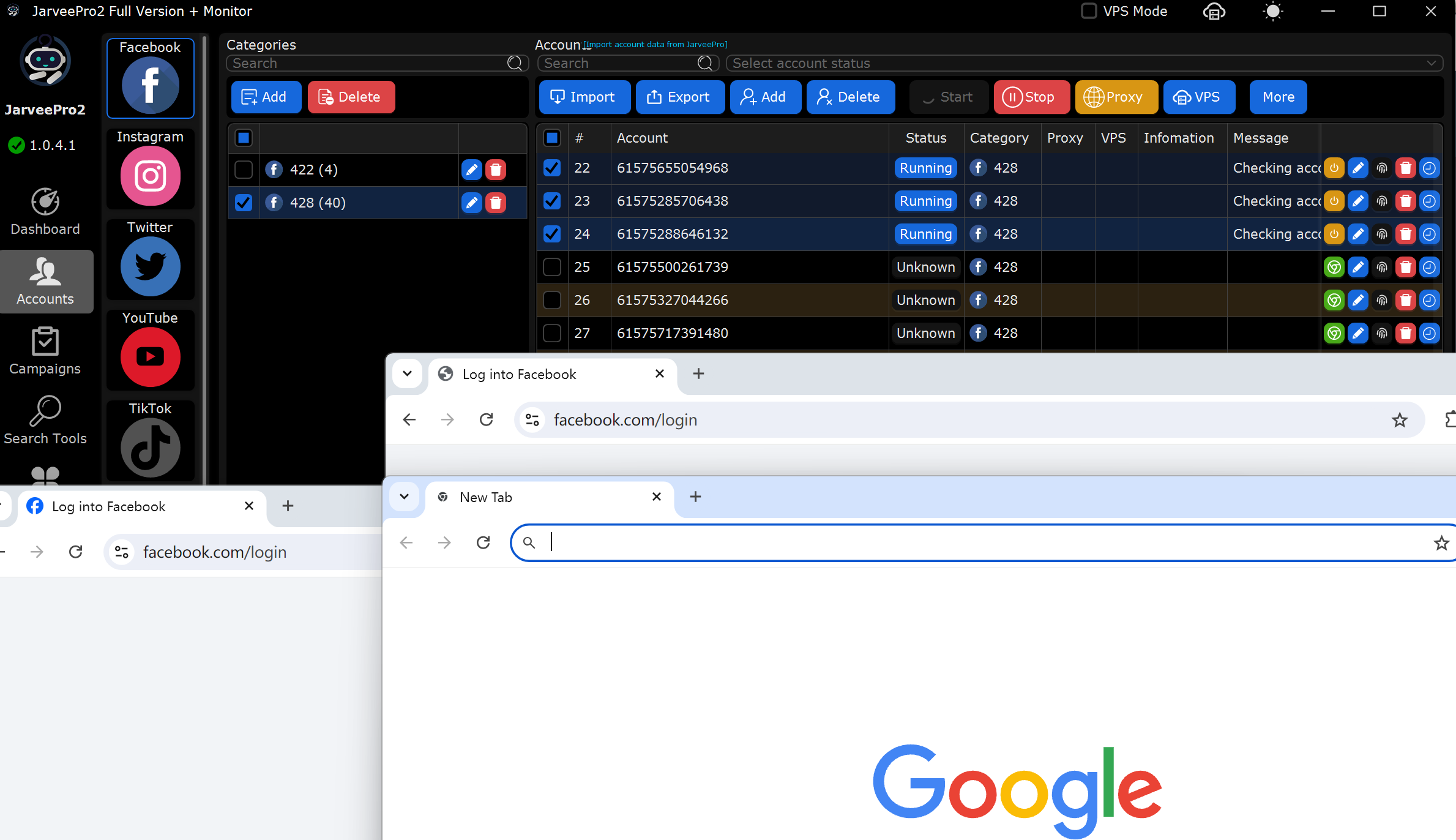Click the VPS cloud icon in the title bar

[1214, 12]
